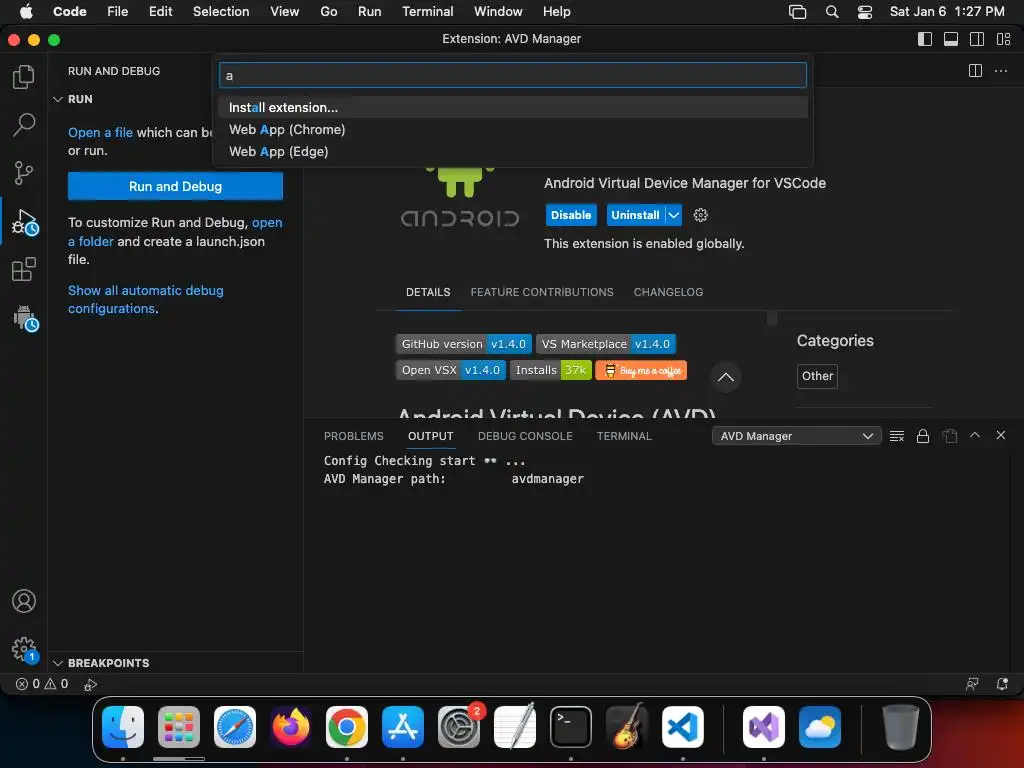Open the Accounts icon in activity bar

click(x=24, y=601)
